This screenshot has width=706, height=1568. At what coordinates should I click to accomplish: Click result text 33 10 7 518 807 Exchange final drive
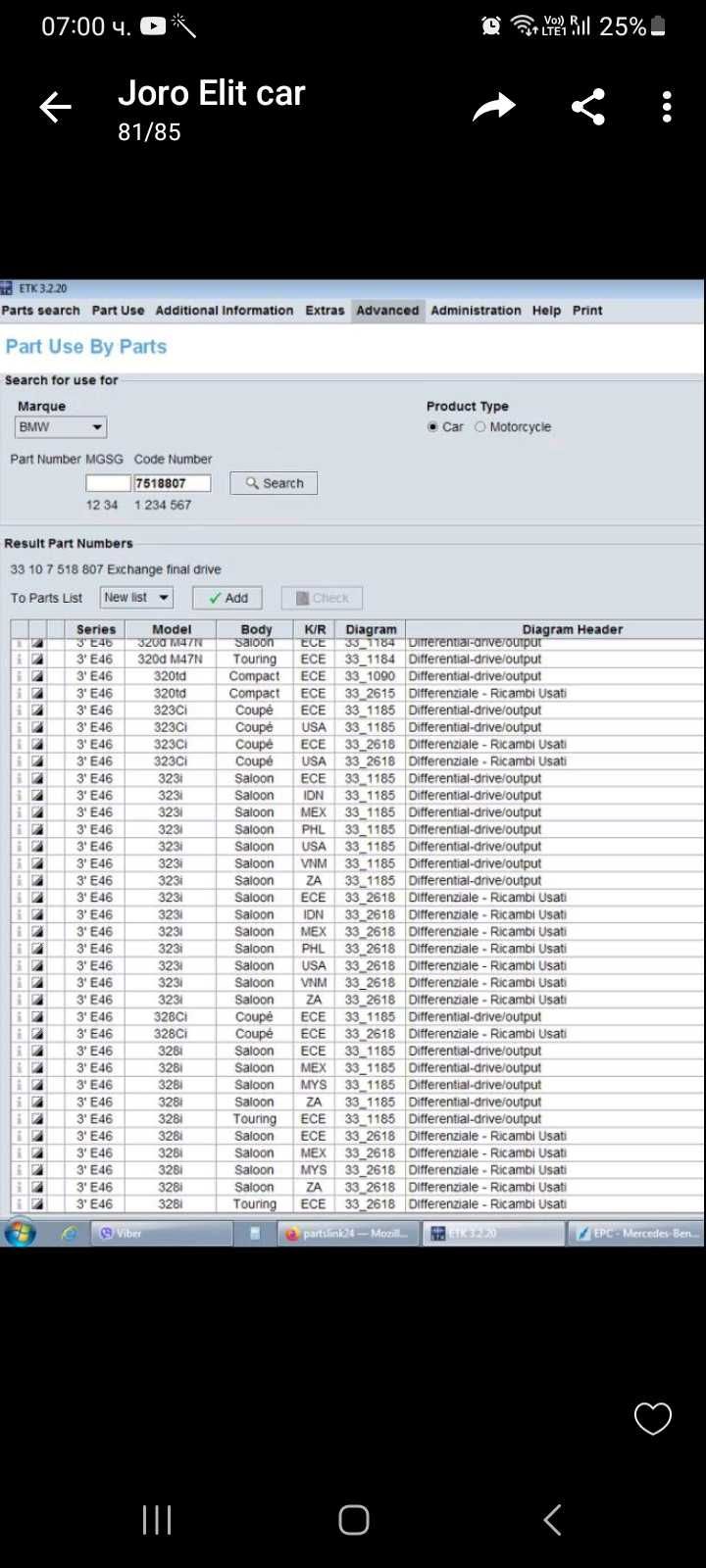pyautogui.click(x=116, y=569)
